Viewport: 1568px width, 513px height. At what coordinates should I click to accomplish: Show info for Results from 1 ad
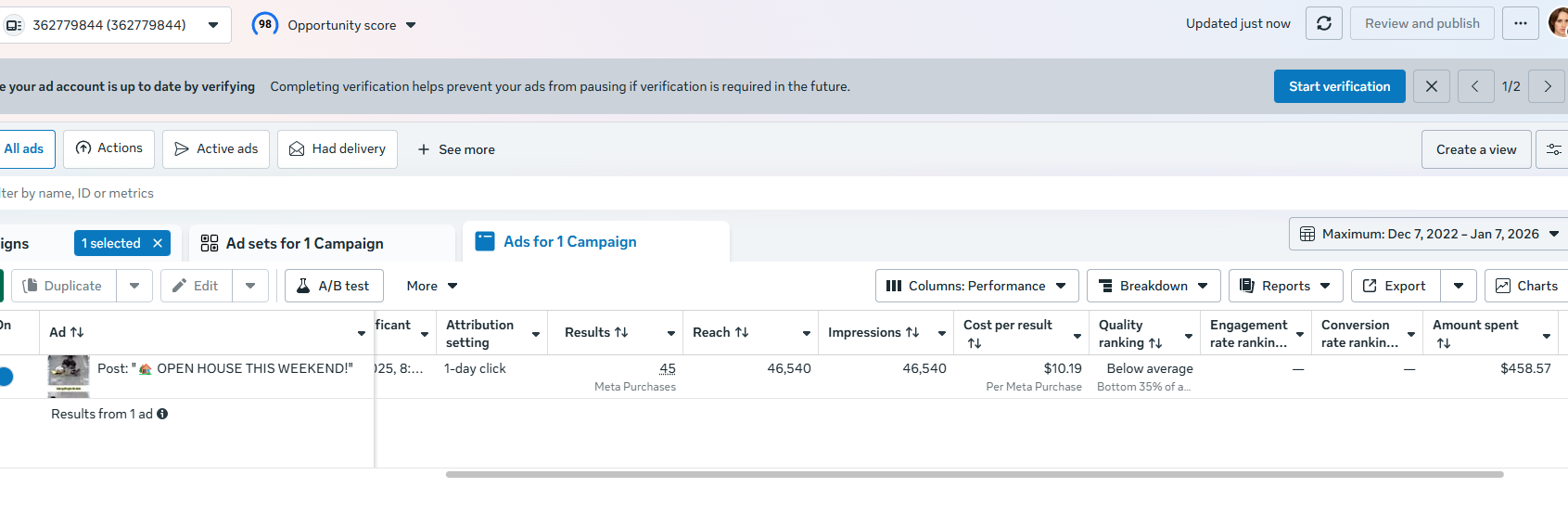pos(162,414)
